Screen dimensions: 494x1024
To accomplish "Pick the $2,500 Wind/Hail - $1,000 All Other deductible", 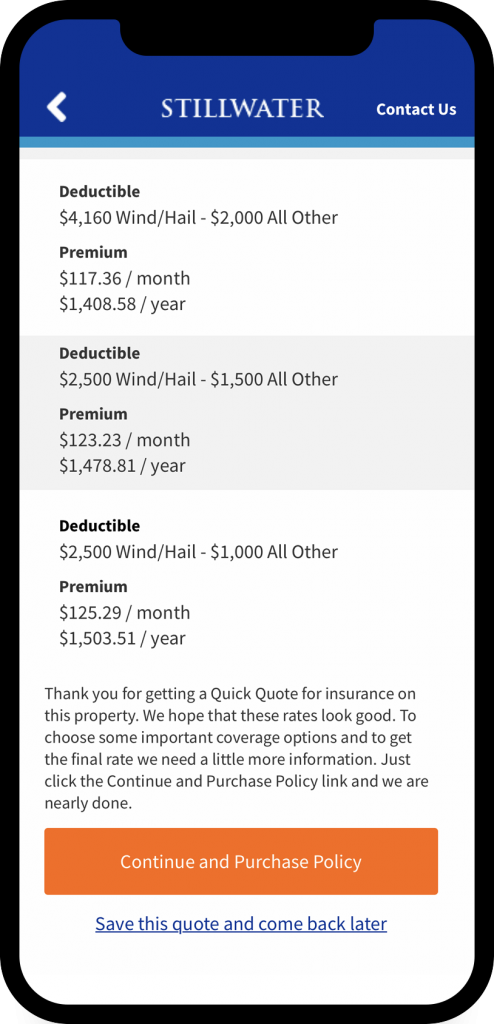I will click(199, 552).
